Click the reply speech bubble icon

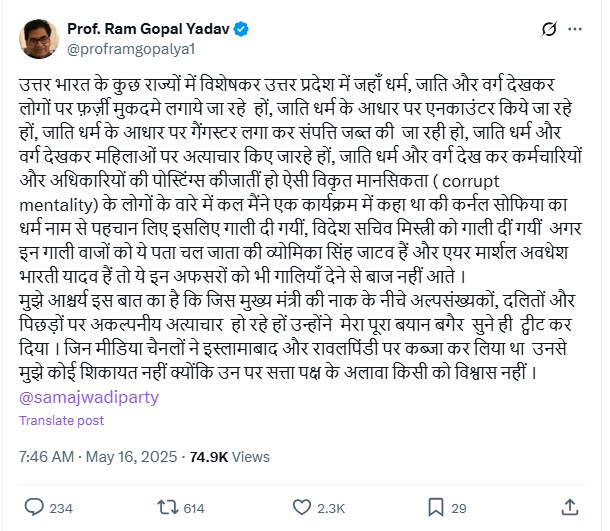click(x=33, y=508)
